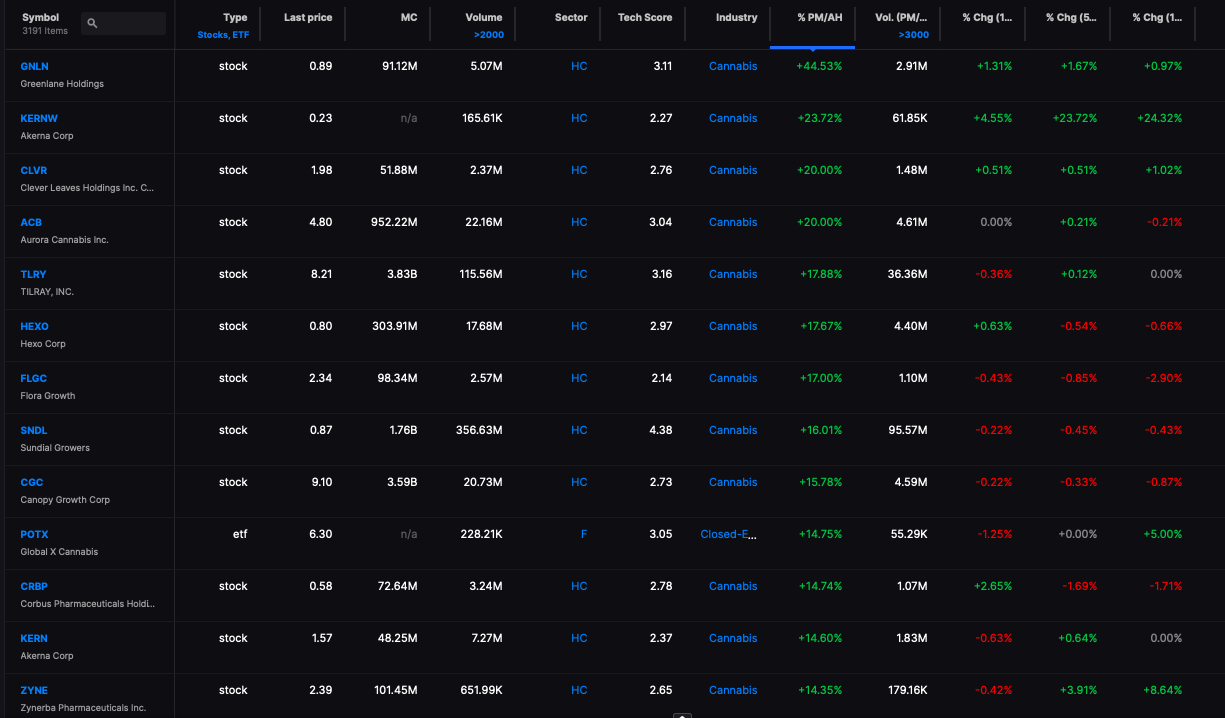Screen dimensions: 1225x718
Task: Click the Cannabis industry link in TLRY row
Action: pos(733,274)
